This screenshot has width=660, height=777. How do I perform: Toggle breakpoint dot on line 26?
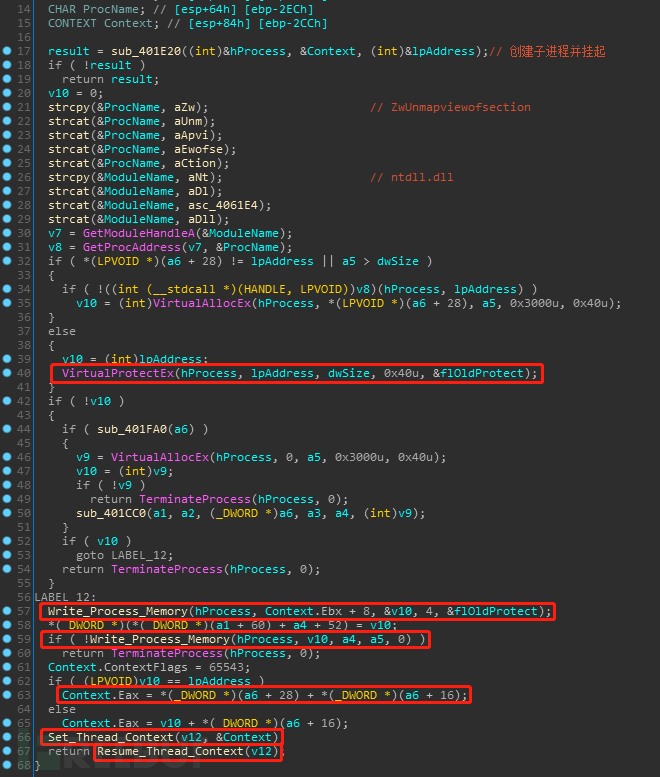[x=7, y=176]
